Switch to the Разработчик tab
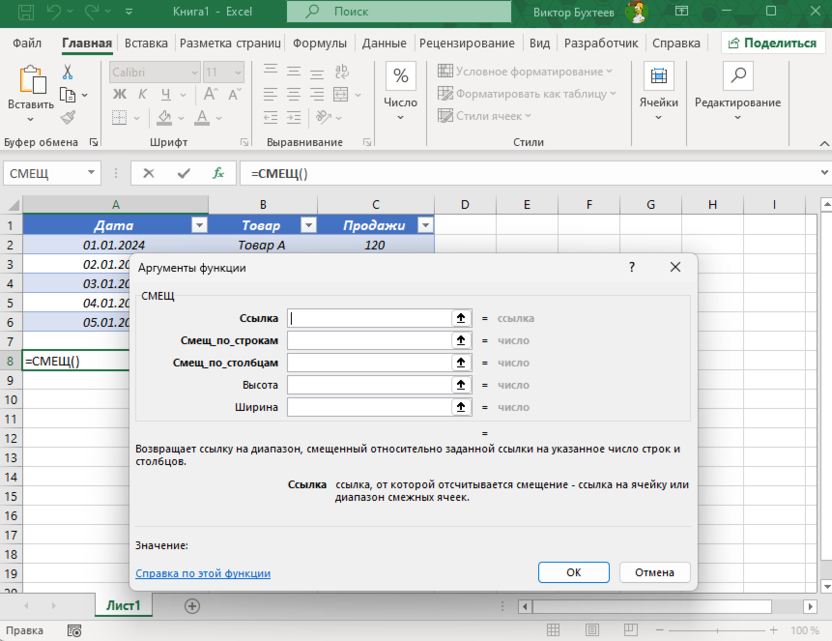 601,43
